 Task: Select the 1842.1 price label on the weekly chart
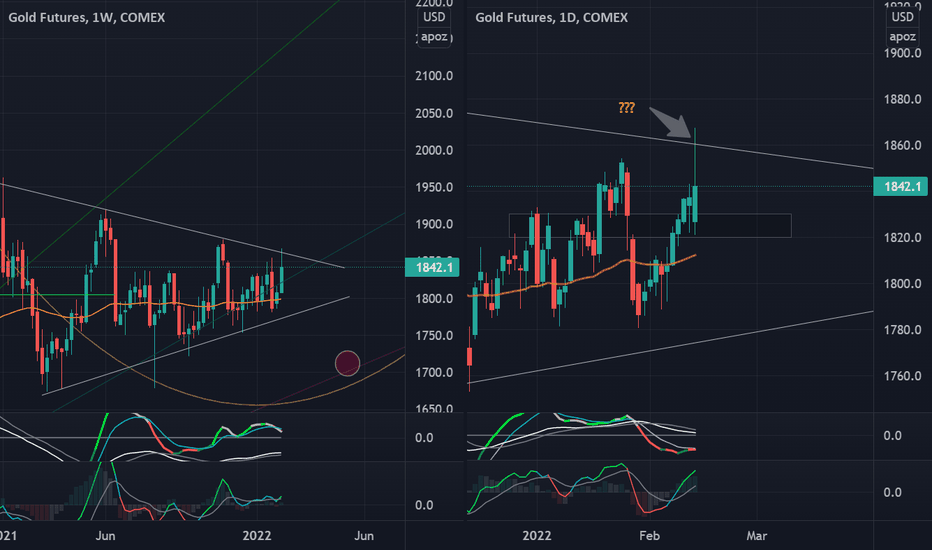click(x=432, y=268)
